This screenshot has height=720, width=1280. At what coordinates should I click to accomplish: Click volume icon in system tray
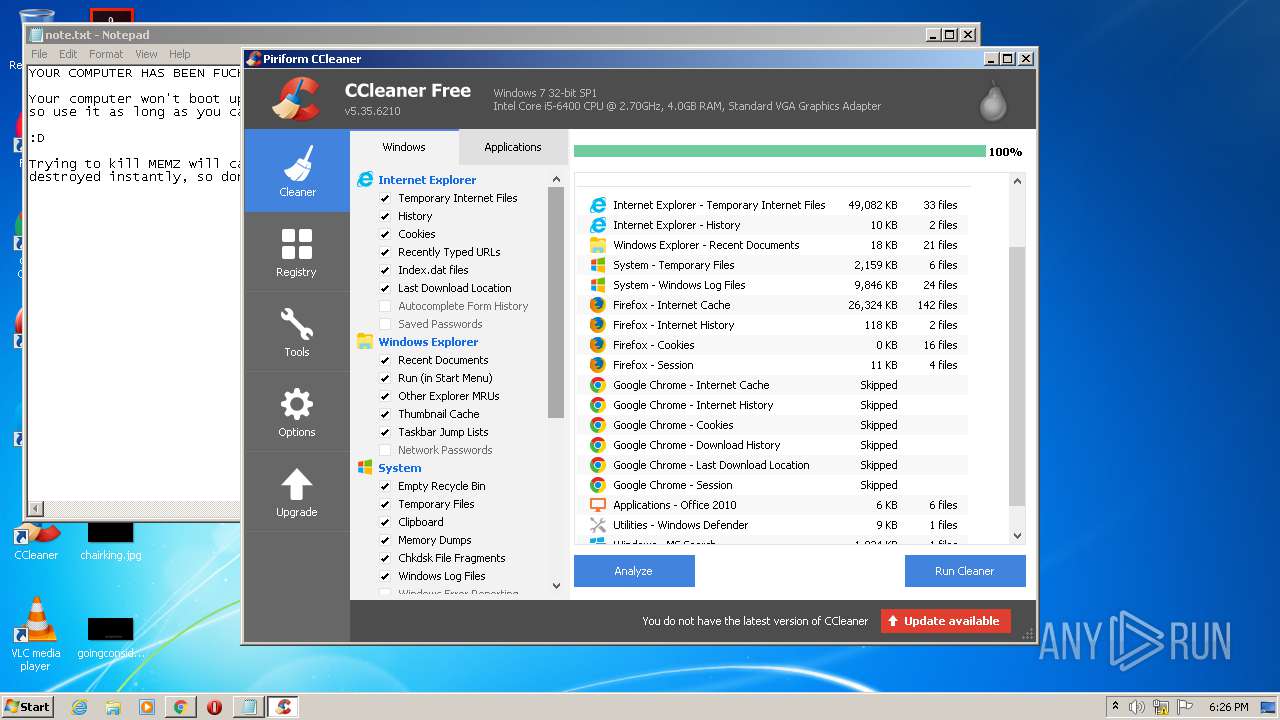pos(1137,707)
